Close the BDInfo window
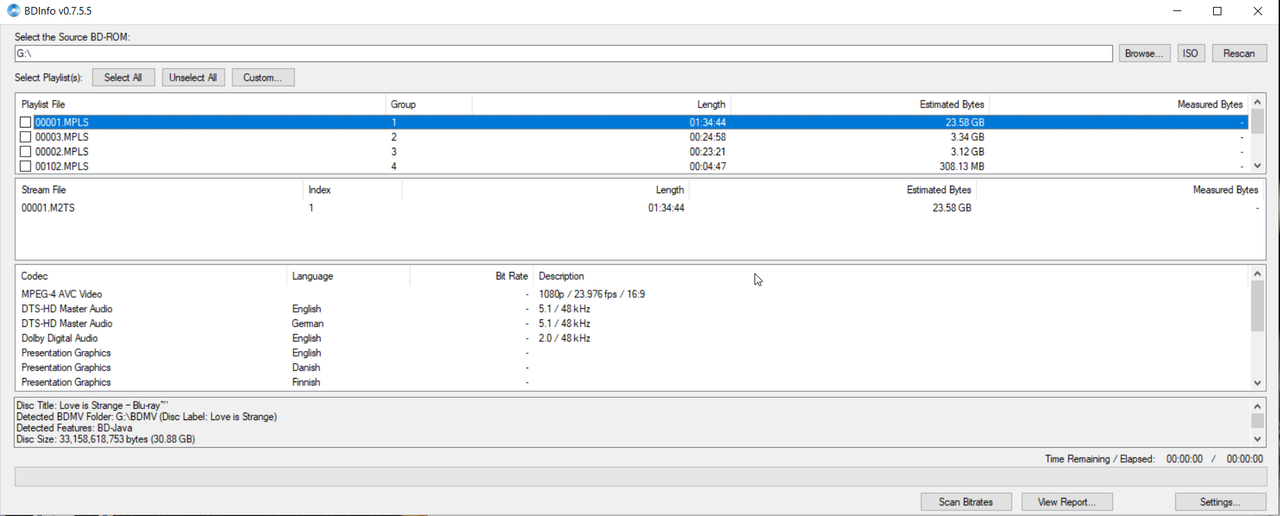The image size is (1280, 516). tap(1258, 11)
